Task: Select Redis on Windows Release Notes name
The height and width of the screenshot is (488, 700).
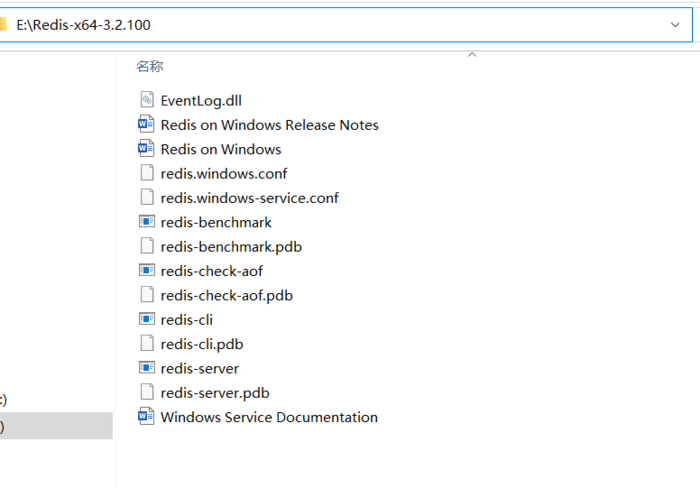Action: coord(269,125)
